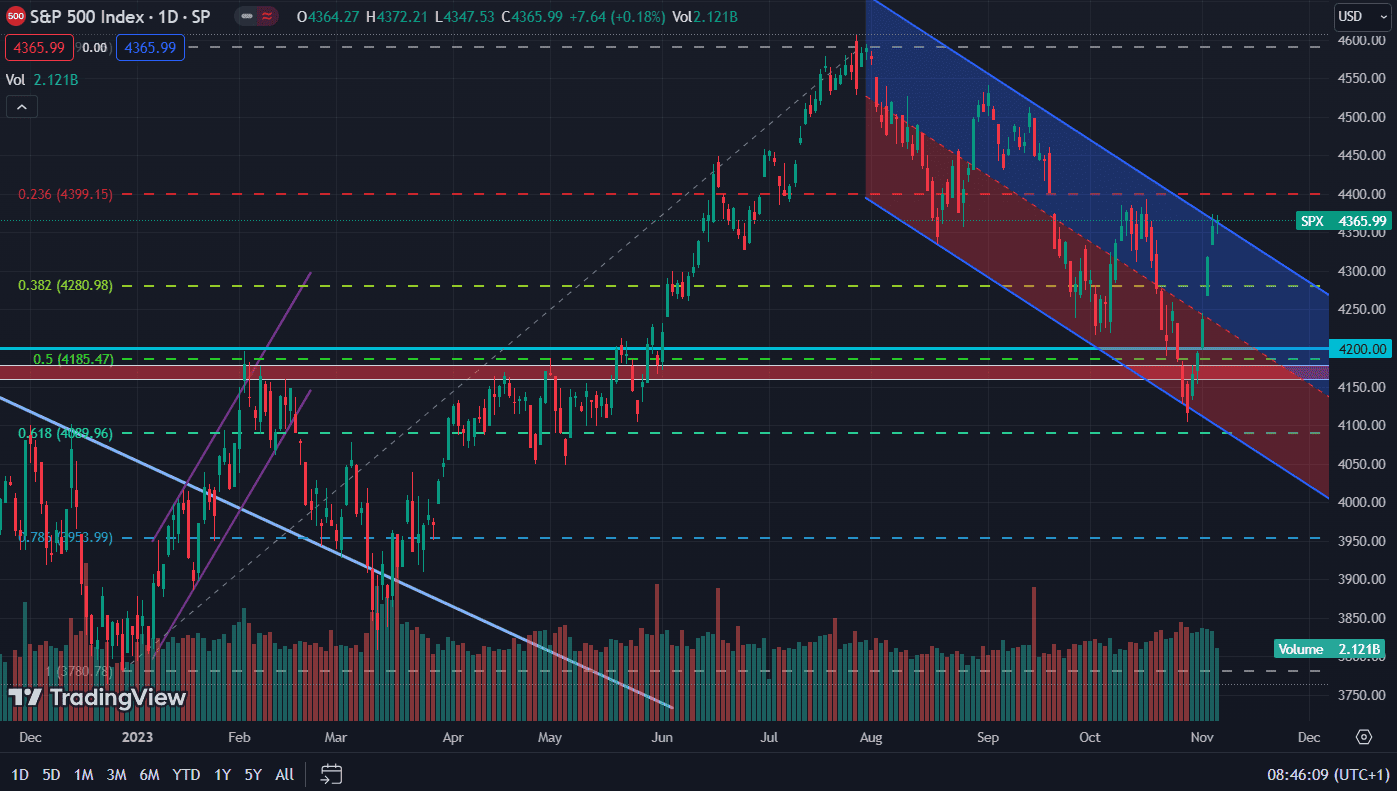Select the 1Y time range
Image resolution: width=1397 pixels, height=791 pixels.
pos(222,774)
